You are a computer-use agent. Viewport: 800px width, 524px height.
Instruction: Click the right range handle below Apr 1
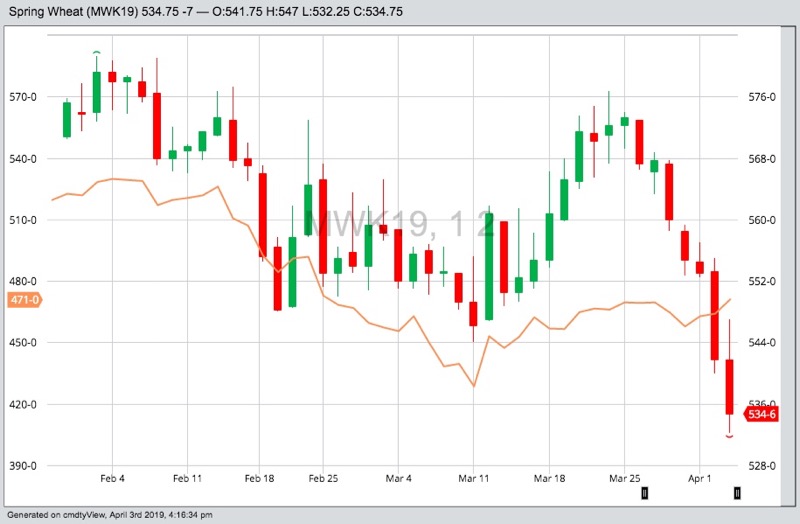pyautogui.click(x=737, y=493)
